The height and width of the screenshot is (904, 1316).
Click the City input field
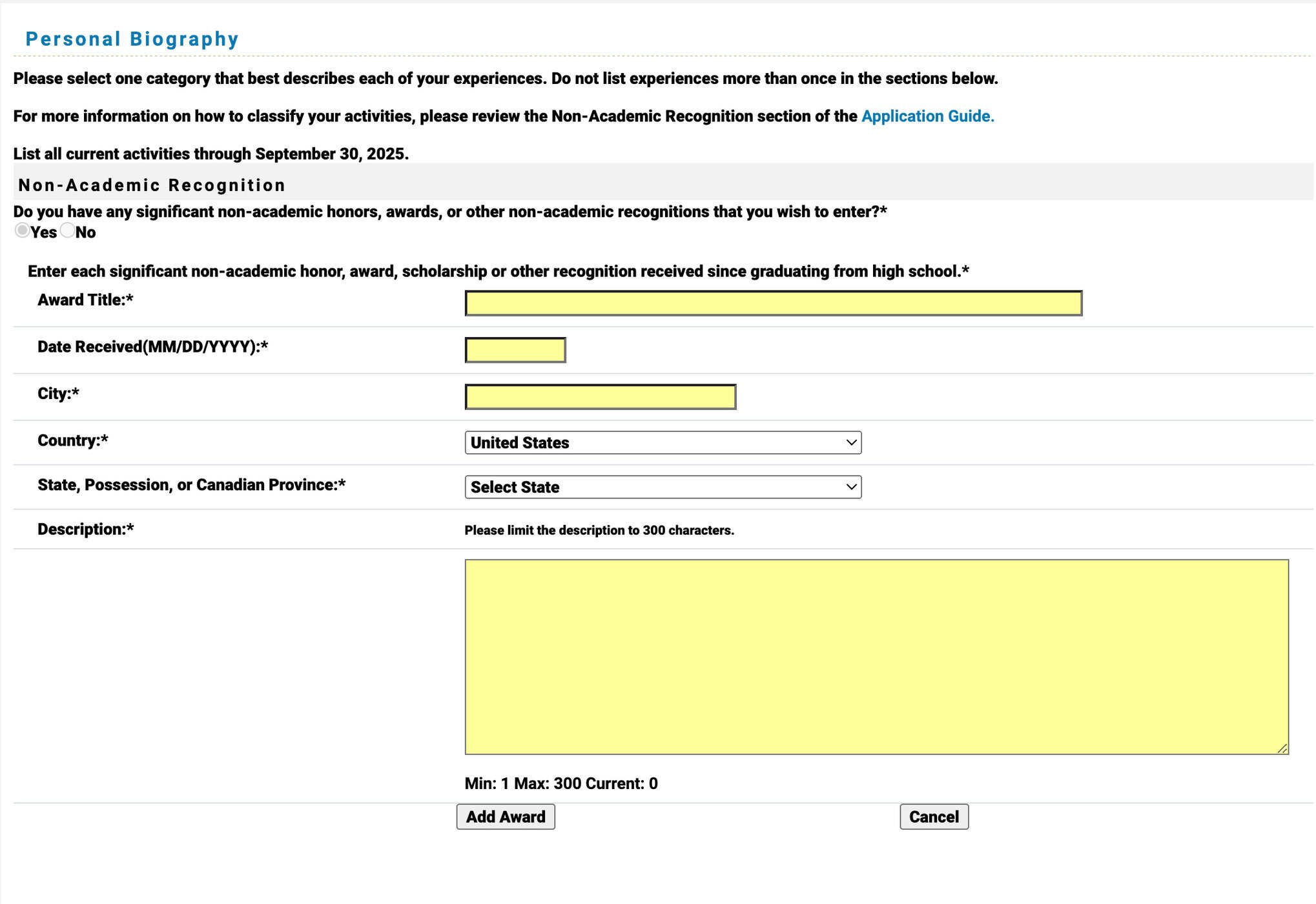(x=599, y=396)
